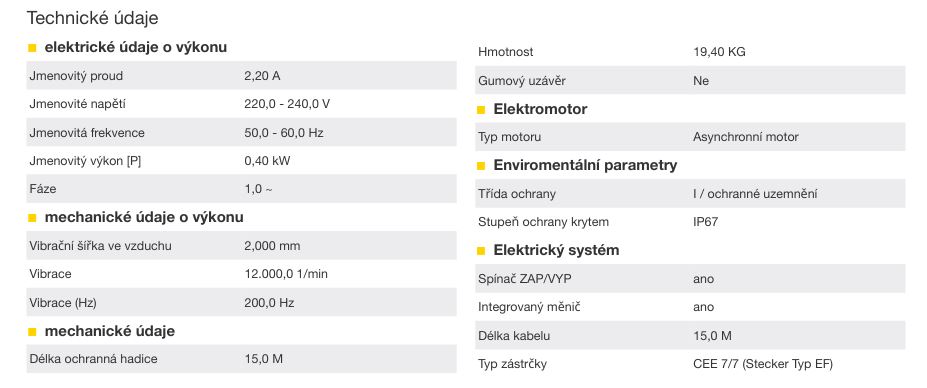Click the 220,0 - 240,0 V value

point(287,104)
